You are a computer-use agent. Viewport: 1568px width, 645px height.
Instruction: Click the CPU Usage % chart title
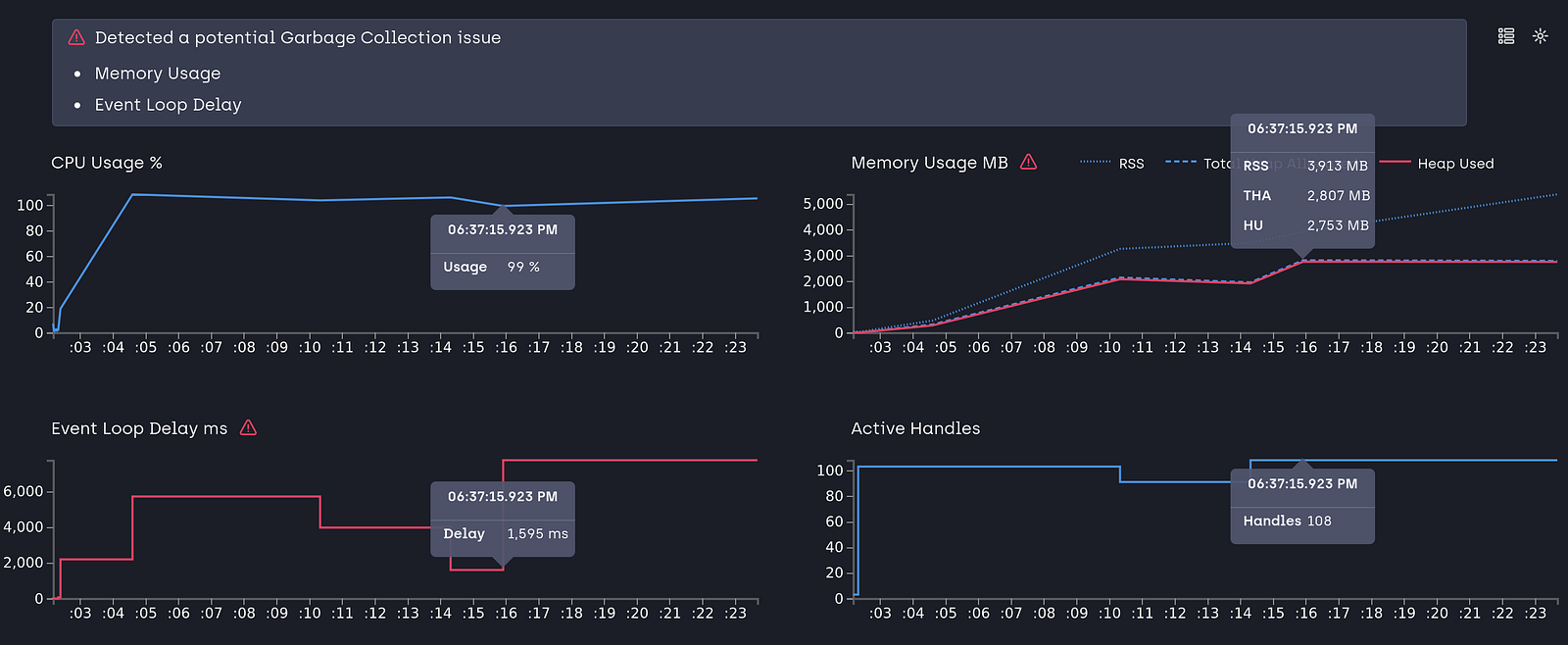[x=107, y=163]
